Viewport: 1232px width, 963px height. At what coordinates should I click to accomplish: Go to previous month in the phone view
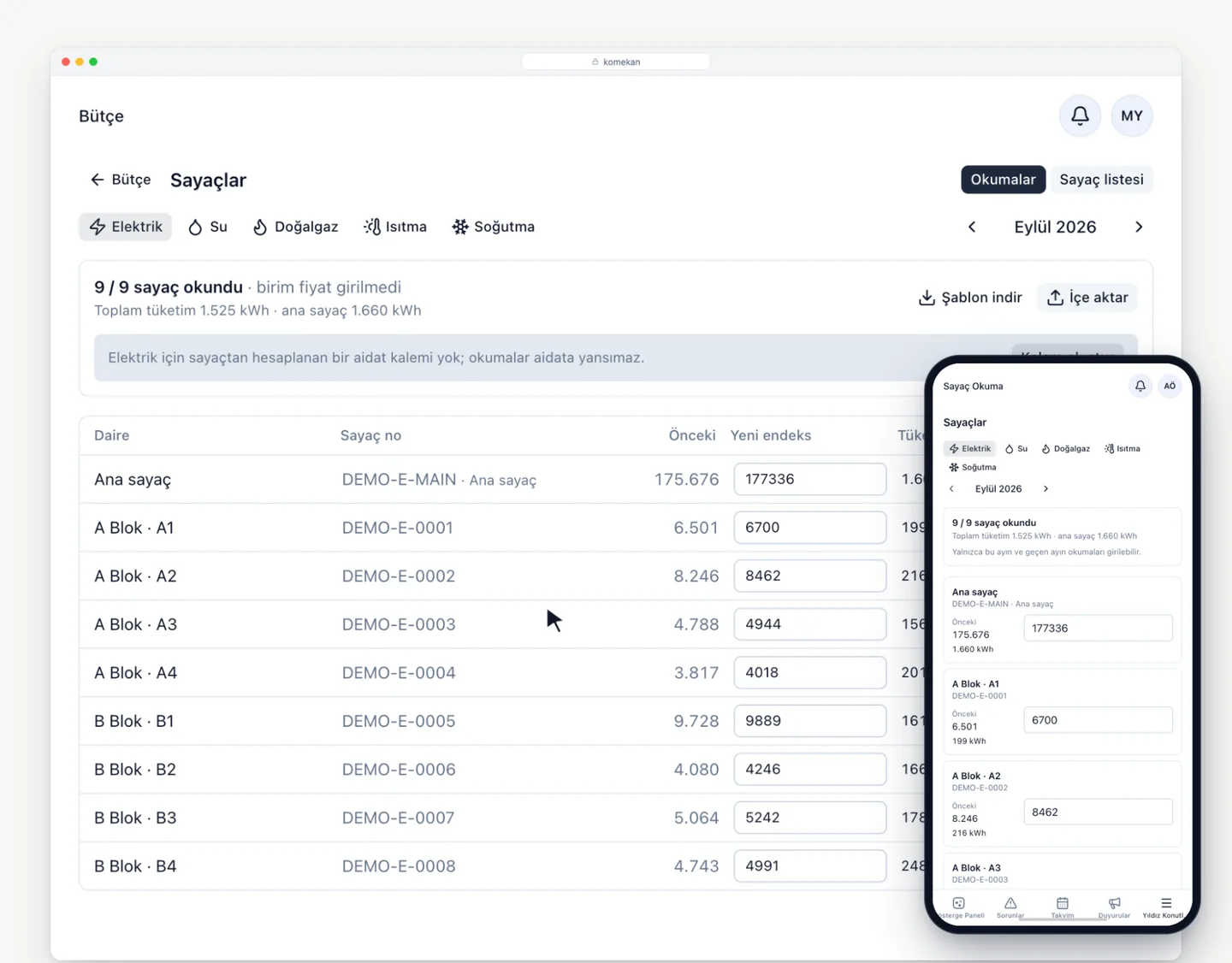tap(951, 489)
